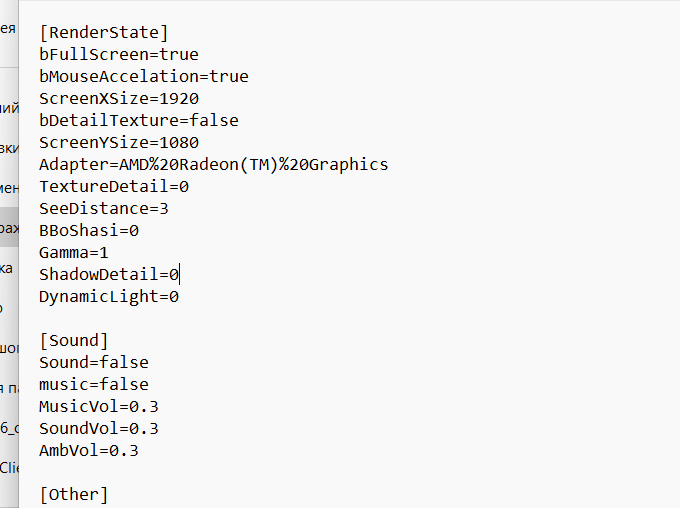The height and width of the screenshot is (508, 680).
Task: Click the [Other] section header
Action: coord(74,495)
